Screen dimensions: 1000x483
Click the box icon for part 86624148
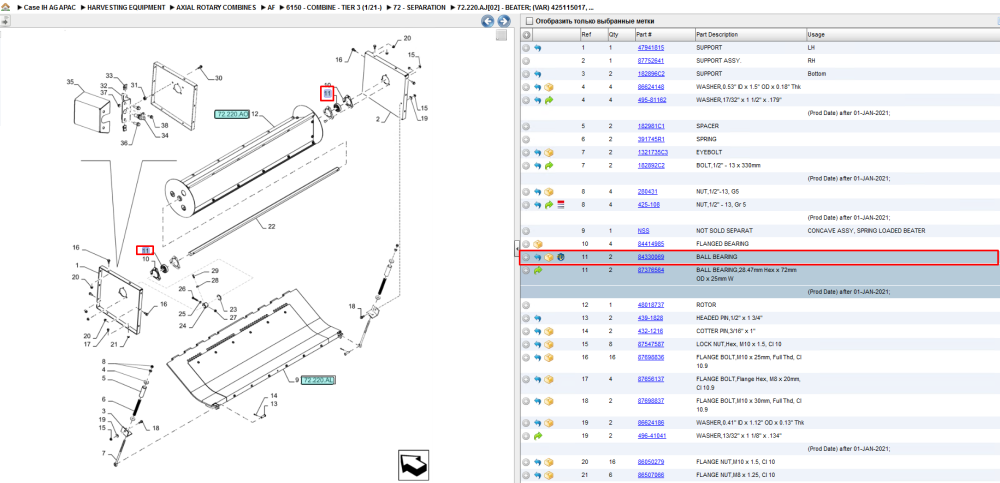tap(549, 87)
